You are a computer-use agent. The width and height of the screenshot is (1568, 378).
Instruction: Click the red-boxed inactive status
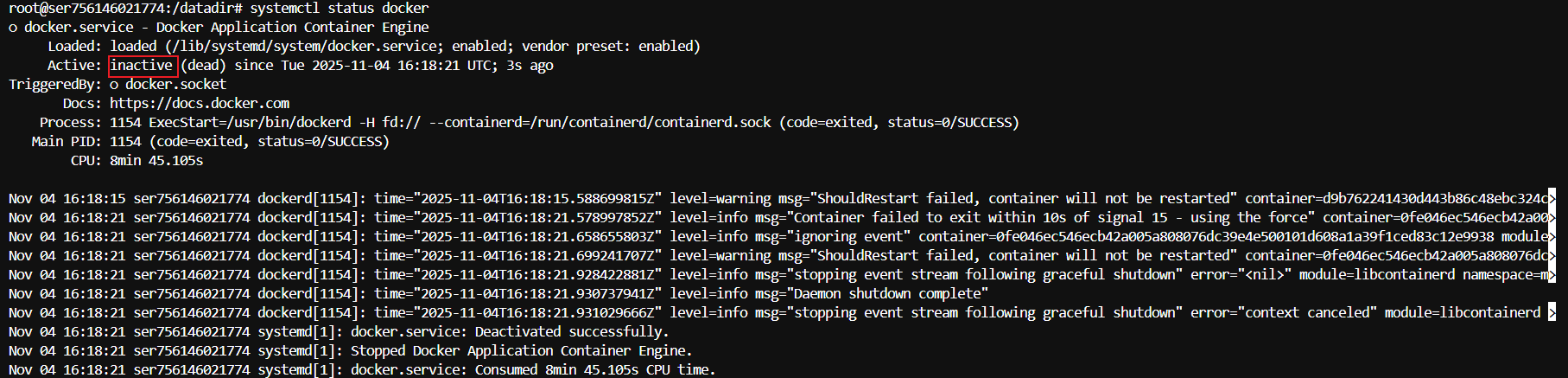pos(143,66)
